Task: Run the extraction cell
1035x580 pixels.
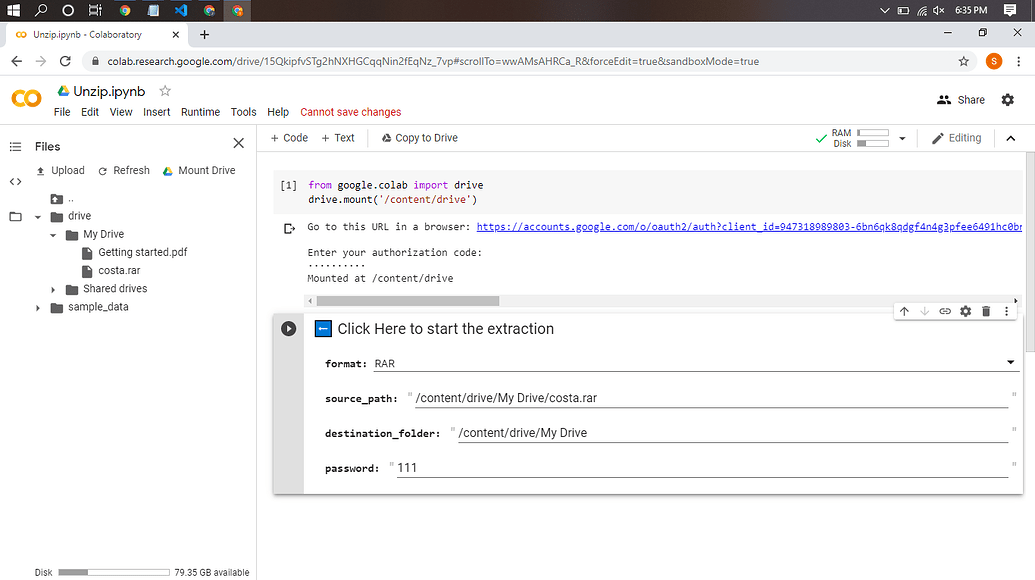Action: pyautogui.click(x=289, y=328)
